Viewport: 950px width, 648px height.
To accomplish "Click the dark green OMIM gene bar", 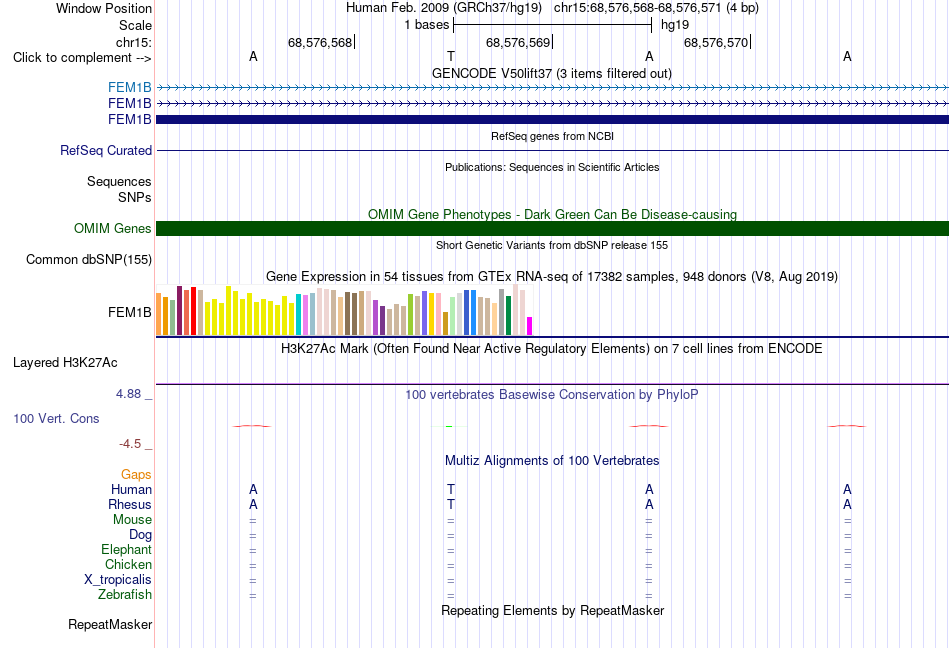I will coord(553,228).
